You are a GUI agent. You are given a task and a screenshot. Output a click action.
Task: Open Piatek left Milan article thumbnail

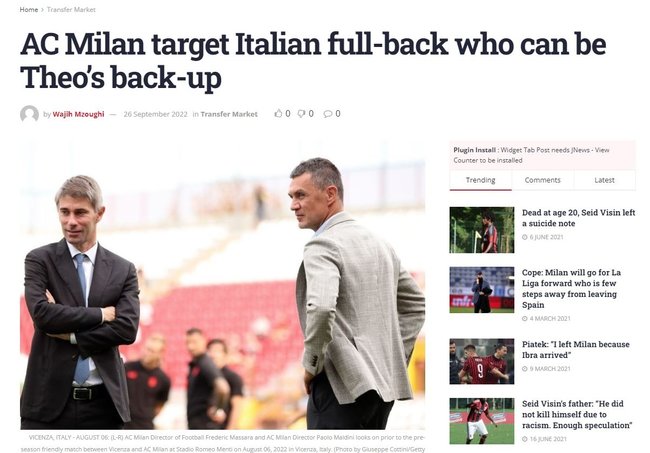(x=482, y=361)
